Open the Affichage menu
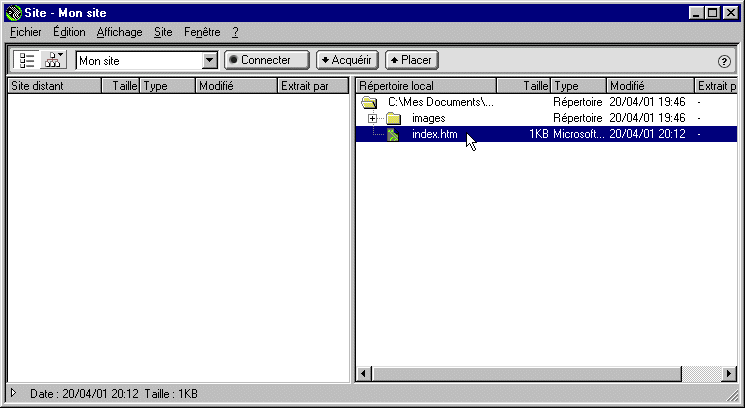 119,32
